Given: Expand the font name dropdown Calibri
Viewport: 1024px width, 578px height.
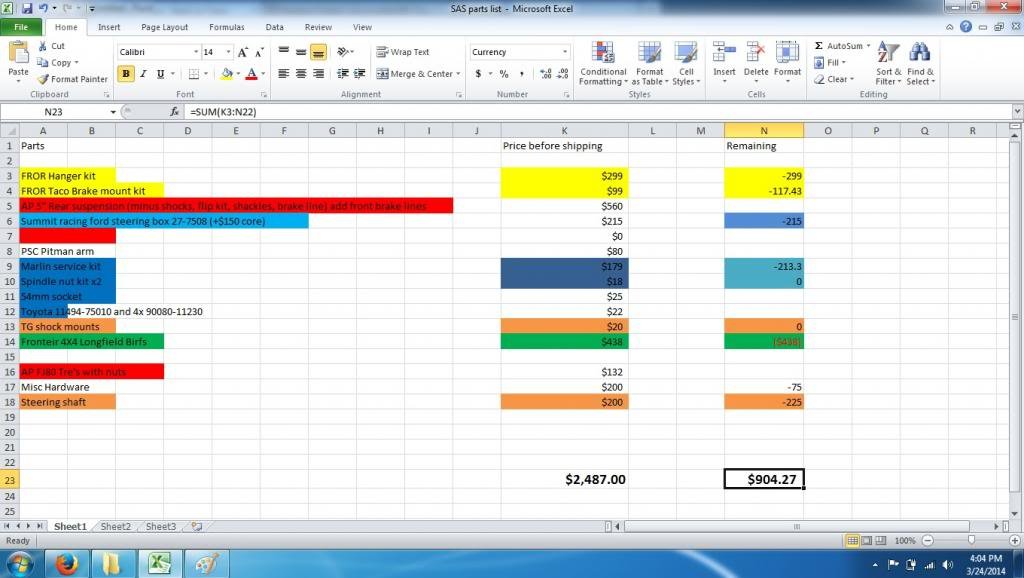Looking at the screenshot, I should point(195,52).
